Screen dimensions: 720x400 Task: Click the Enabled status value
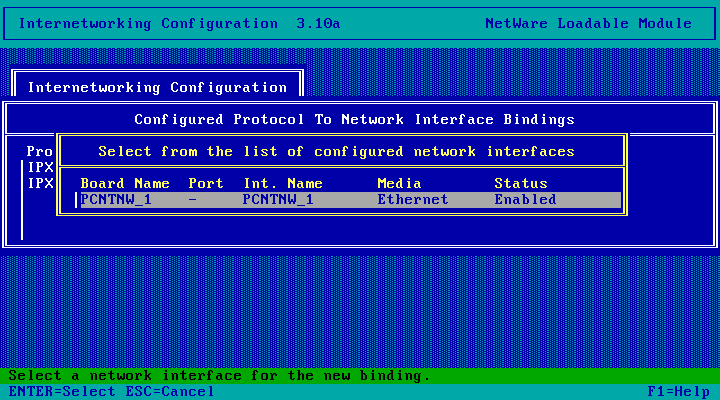point(525,200)
